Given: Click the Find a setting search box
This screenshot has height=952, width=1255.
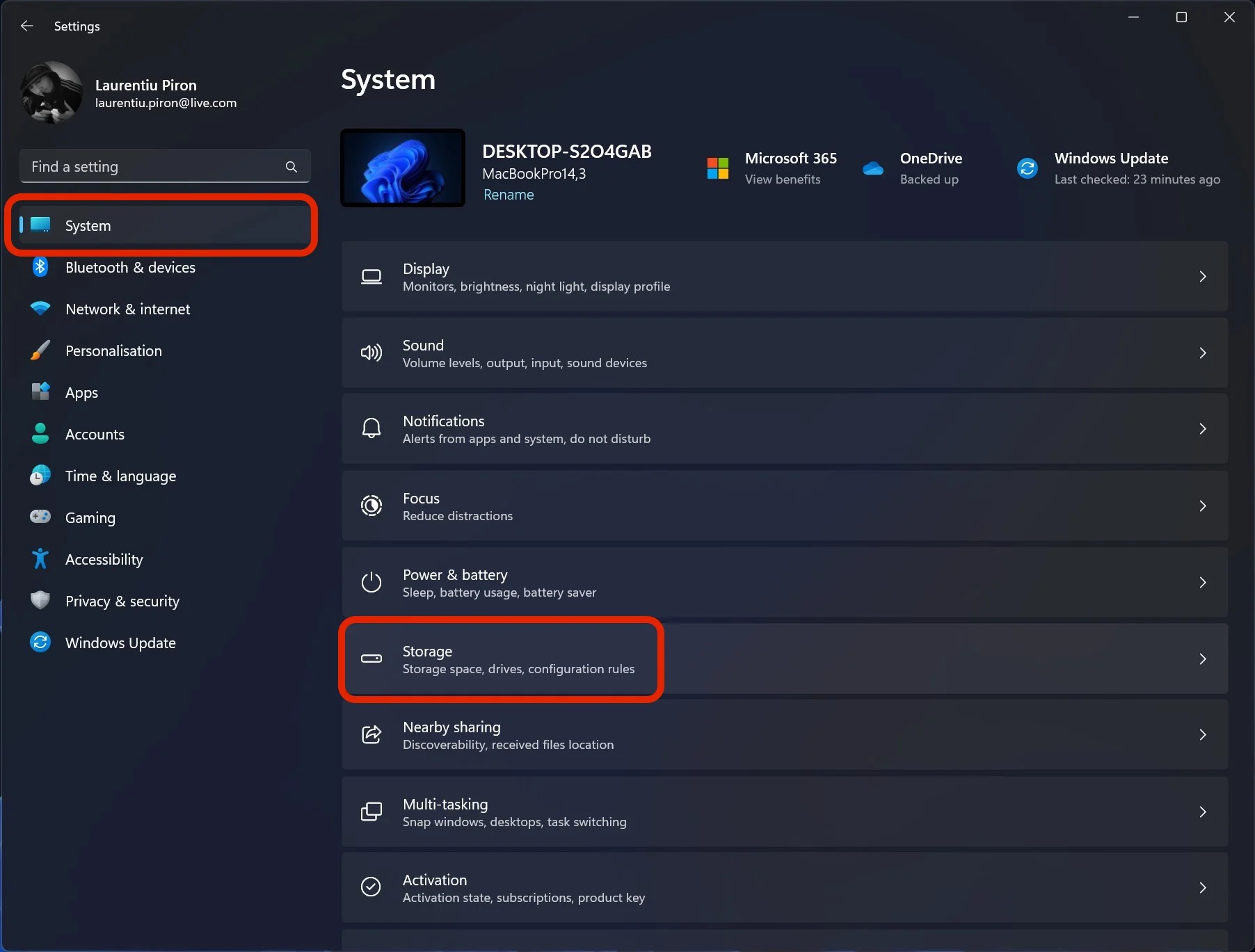Looking at the screenshot, I should pos(165,167).
